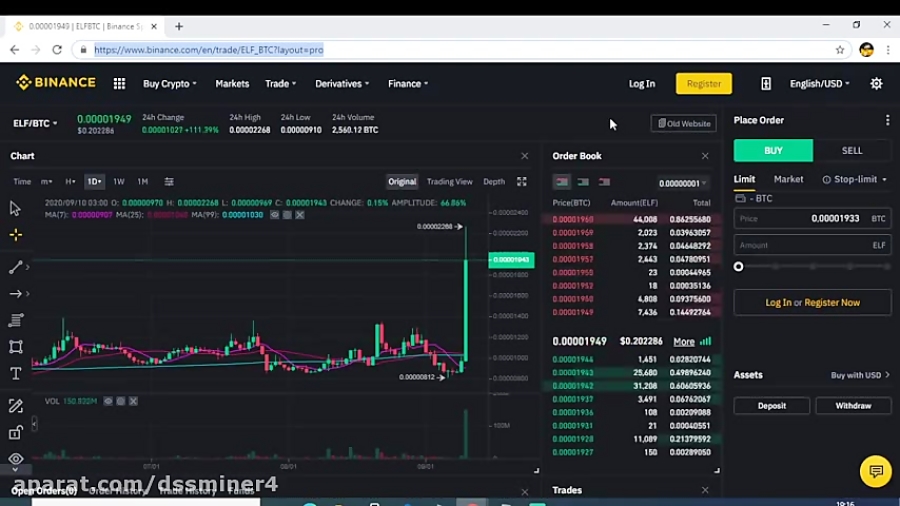Open the hours interval dropdown

click(x=70, y=182)
